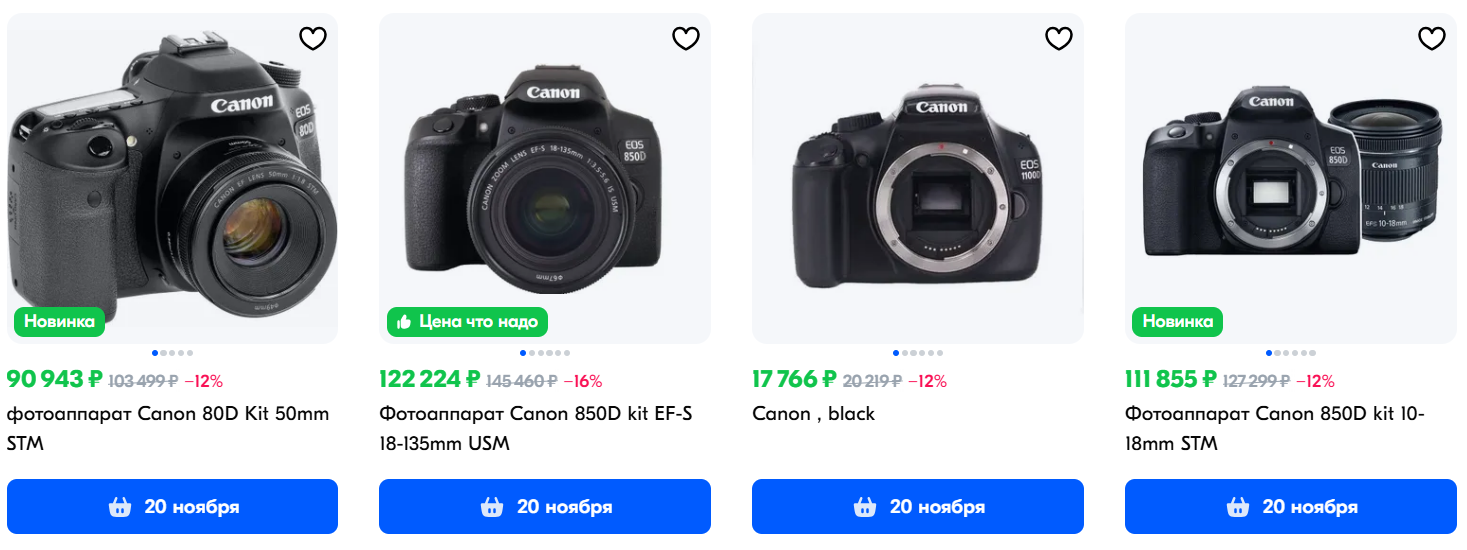Image resolution: width=1467 pixels, height=550 pixels.
Task: Open the 'Canon , black' product title
Action: point(813,413)
